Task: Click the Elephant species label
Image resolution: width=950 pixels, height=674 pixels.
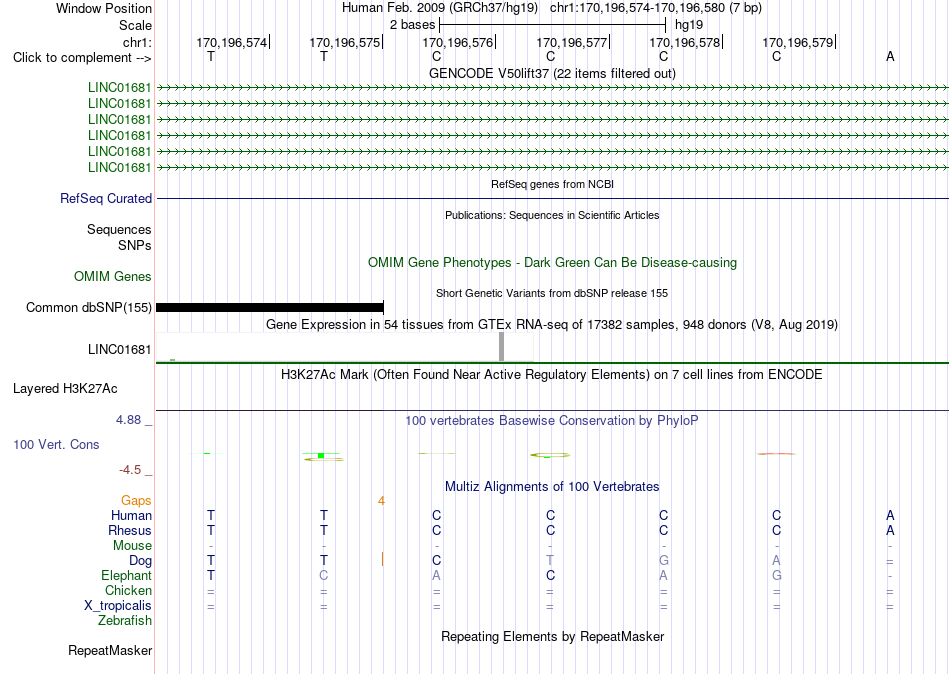Action: tap(126, 575)
